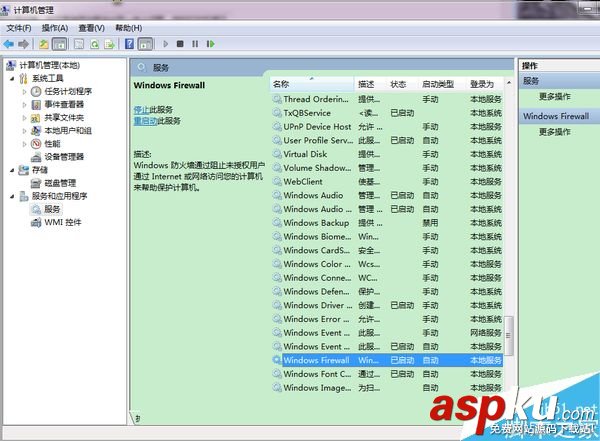Select the Thread Orderin... service row
Image resolution: width=600 pixels, height=441 pixels.
tap(387, 99)
